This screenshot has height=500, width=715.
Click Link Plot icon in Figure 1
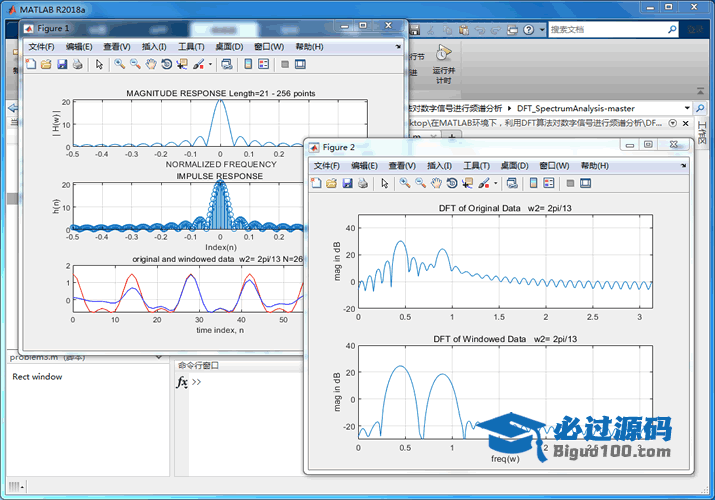click(x=227, y=64)
